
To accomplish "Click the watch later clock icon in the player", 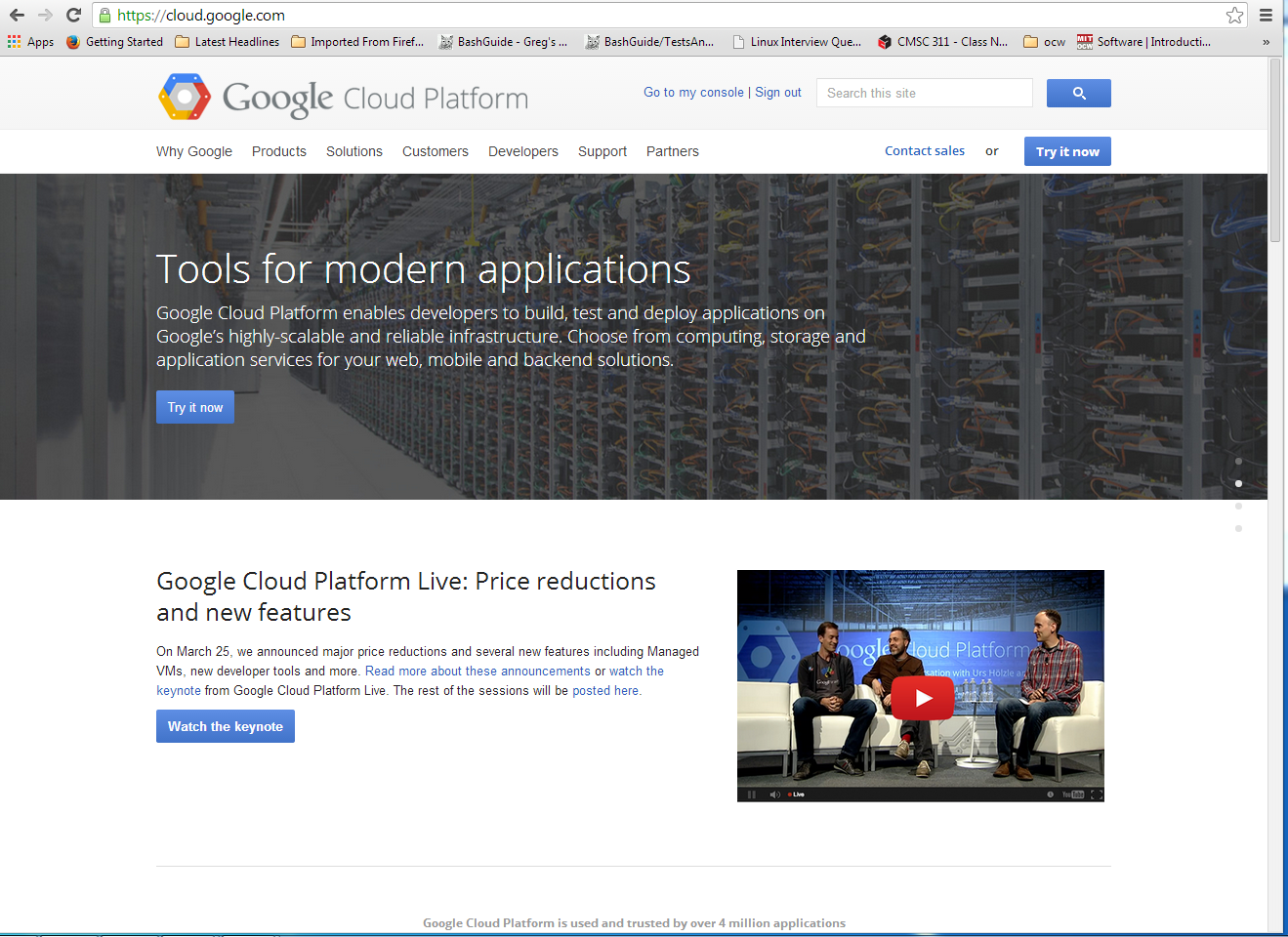I will tap(1051, 794).
